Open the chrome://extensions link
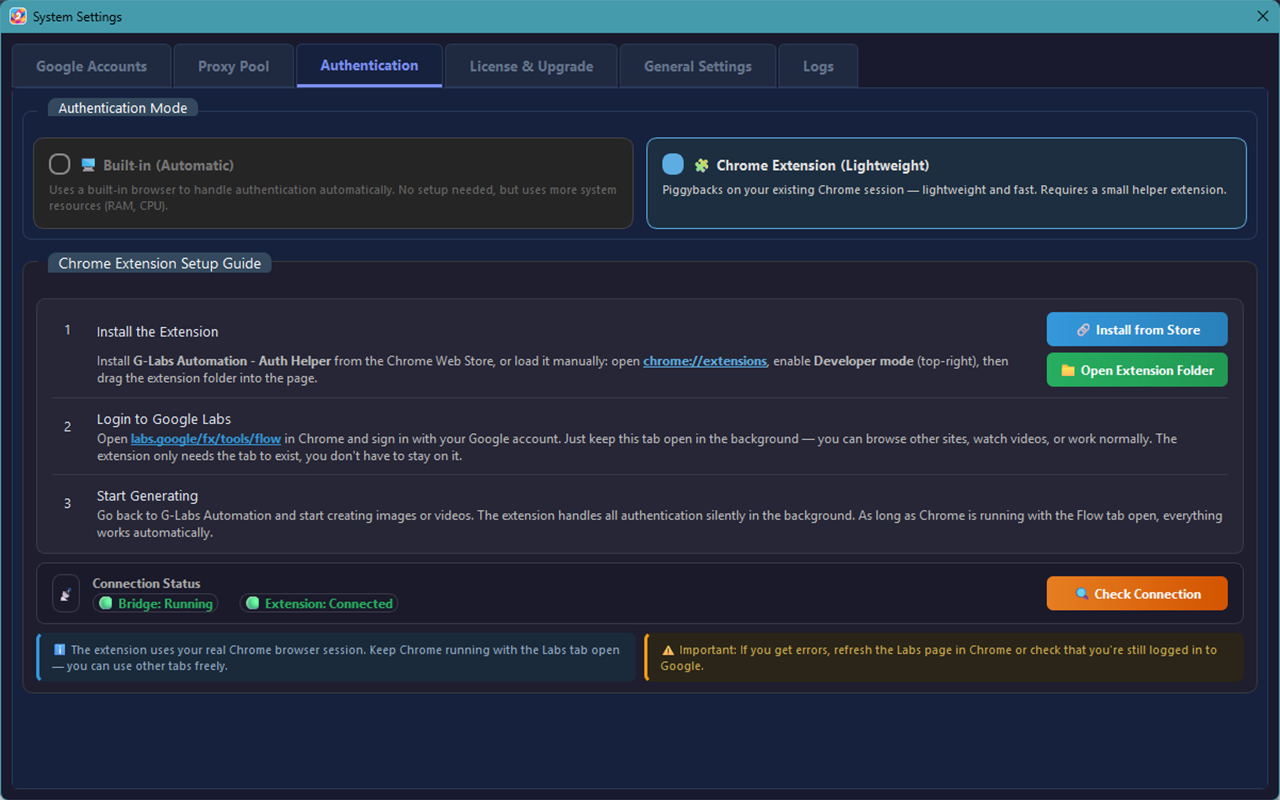1280x800 pixels. 705,361
